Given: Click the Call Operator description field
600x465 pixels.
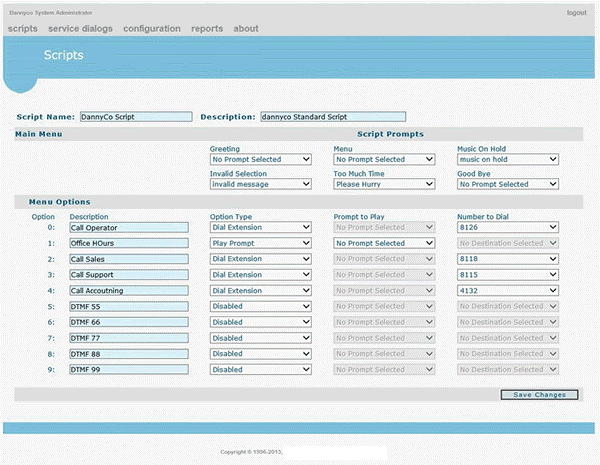Looking at the screenshot, I should pos(129,228).
